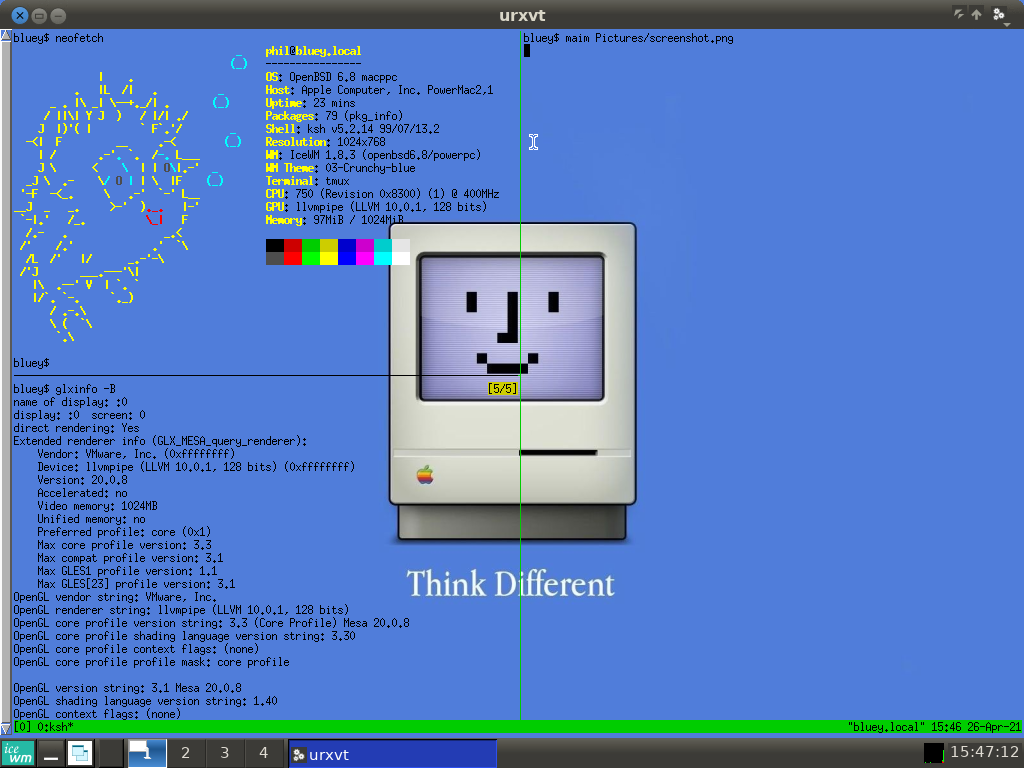Click the 'bluey$ glxinfo -B' command line
The width and height of the screenshot is (1024, 768).
click(65, 389)
